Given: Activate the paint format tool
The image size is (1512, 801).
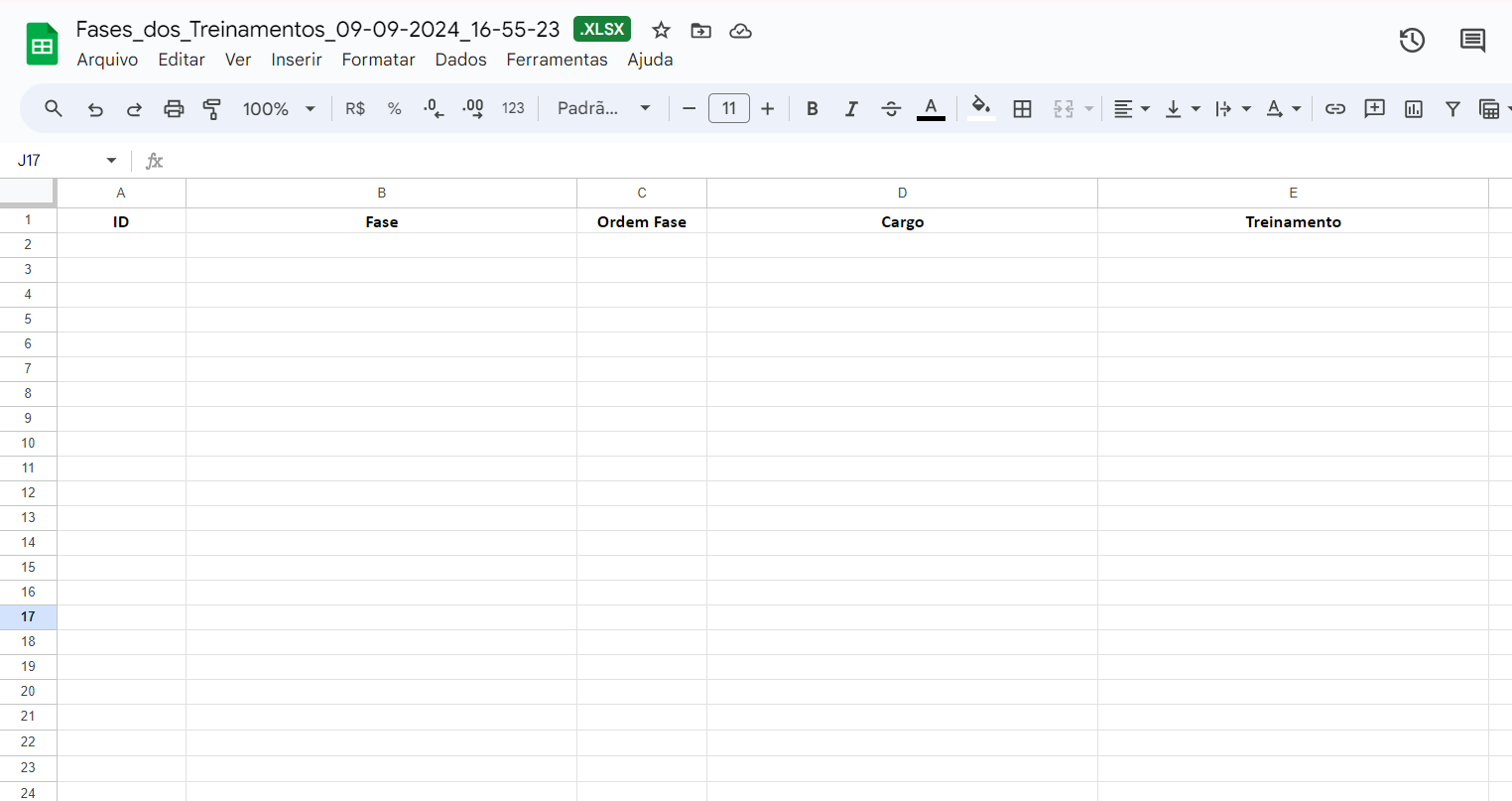Looking at the screenshot, I should pos(211,108).
